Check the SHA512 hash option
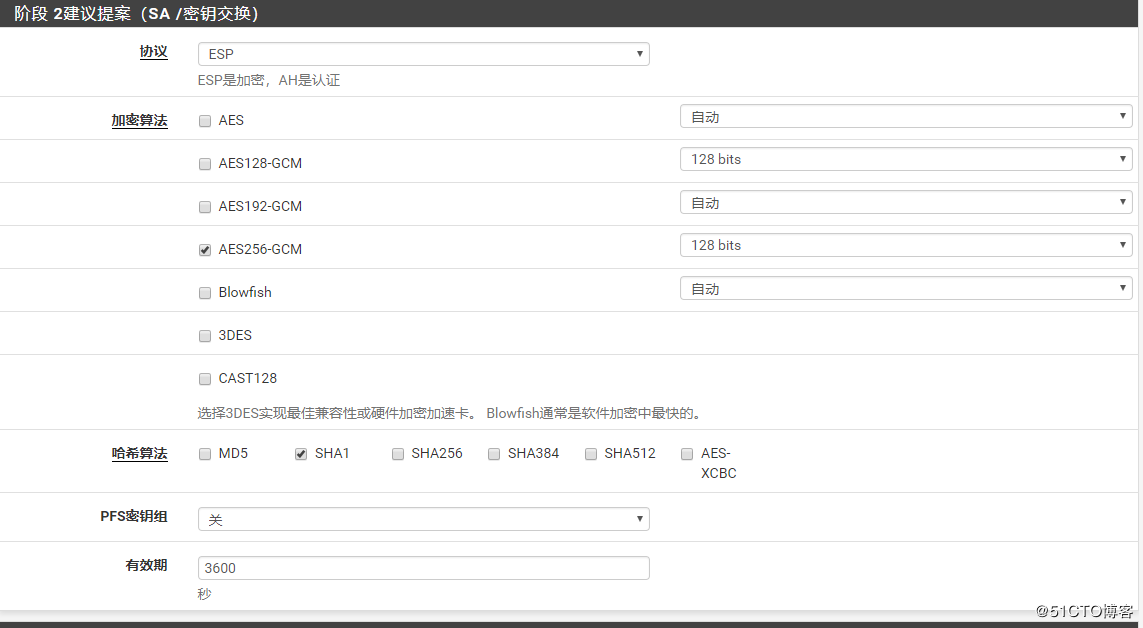 click(591, 454)
